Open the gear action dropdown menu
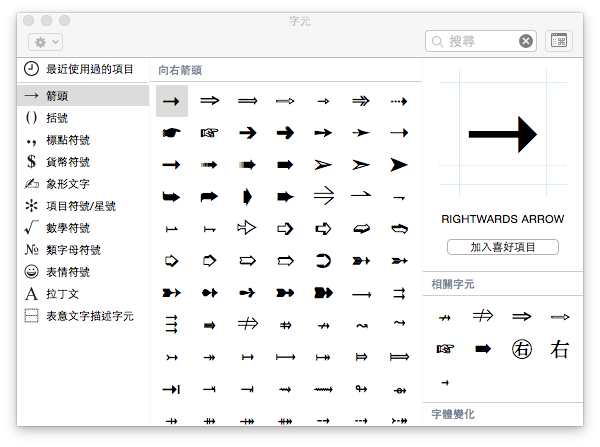Screen dimensions: 600x447 coord(45,42)
